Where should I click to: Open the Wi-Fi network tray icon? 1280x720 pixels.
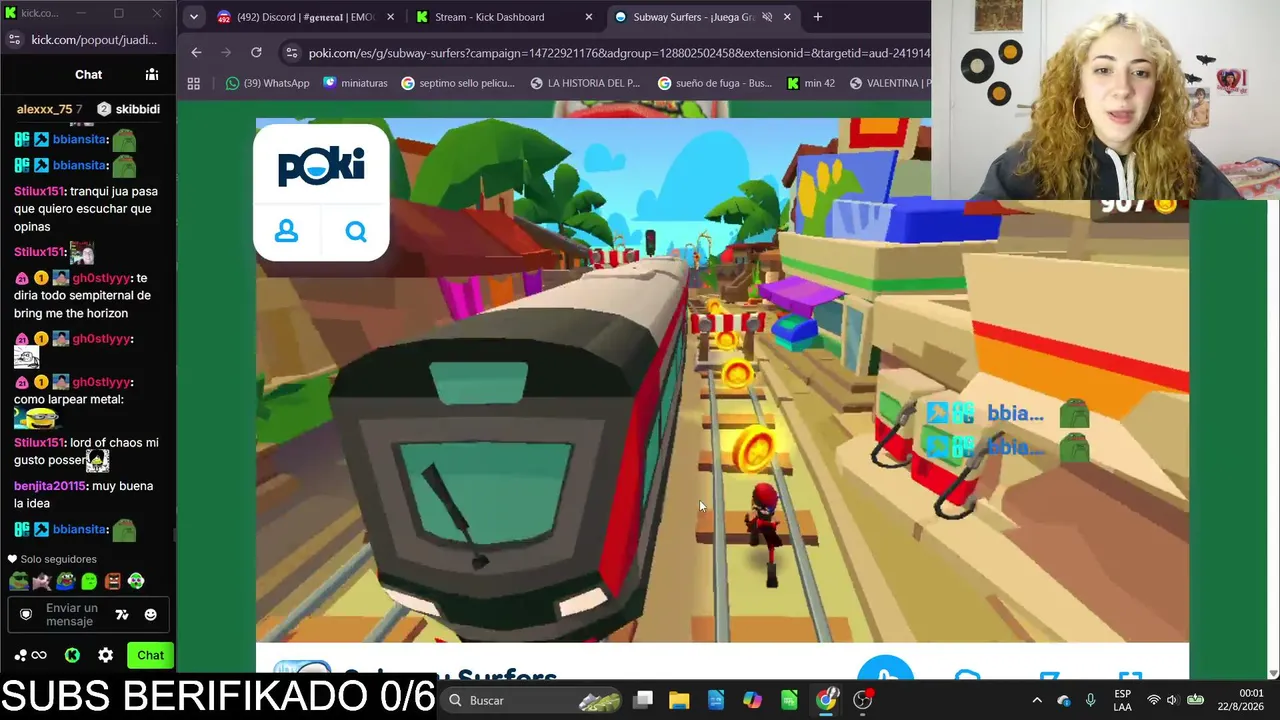click(x=1153, y=700)
